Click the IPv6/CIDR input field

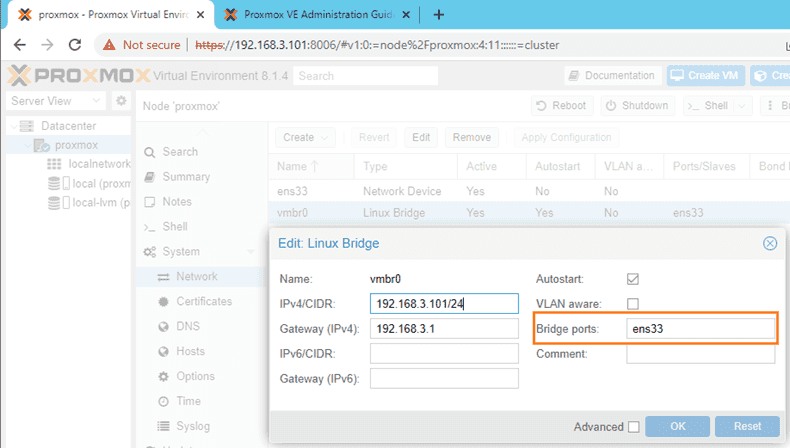(444, 354)
